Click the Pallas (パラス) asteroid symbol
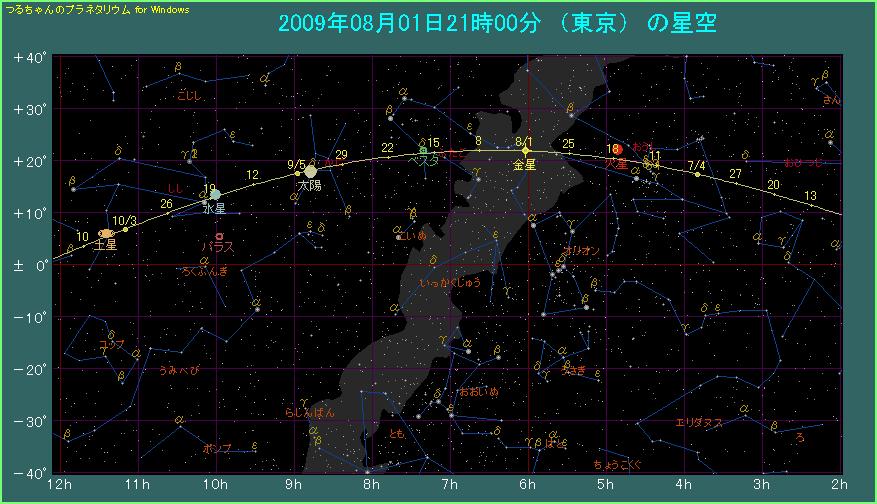877x504 pixels. pos(219,236)
